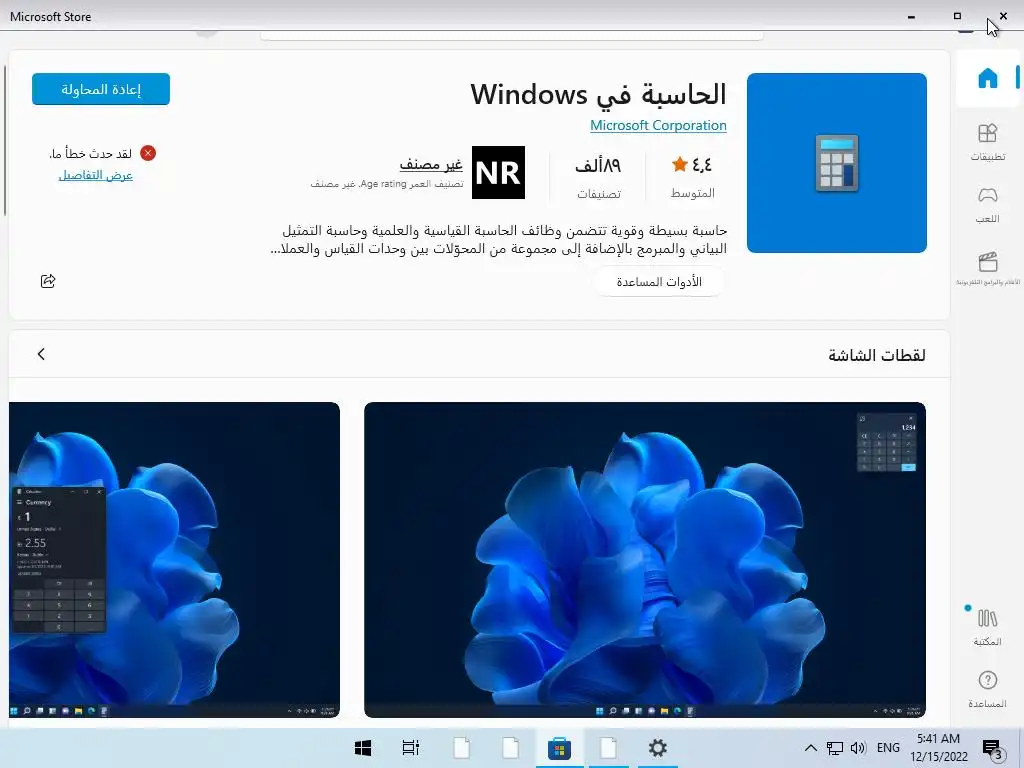This screenshot has height=768, width=1024.
Task: Click the Utilities category tag (الأدوات المساعدة)
Action: pyautogui.click(x=659, y=281)
